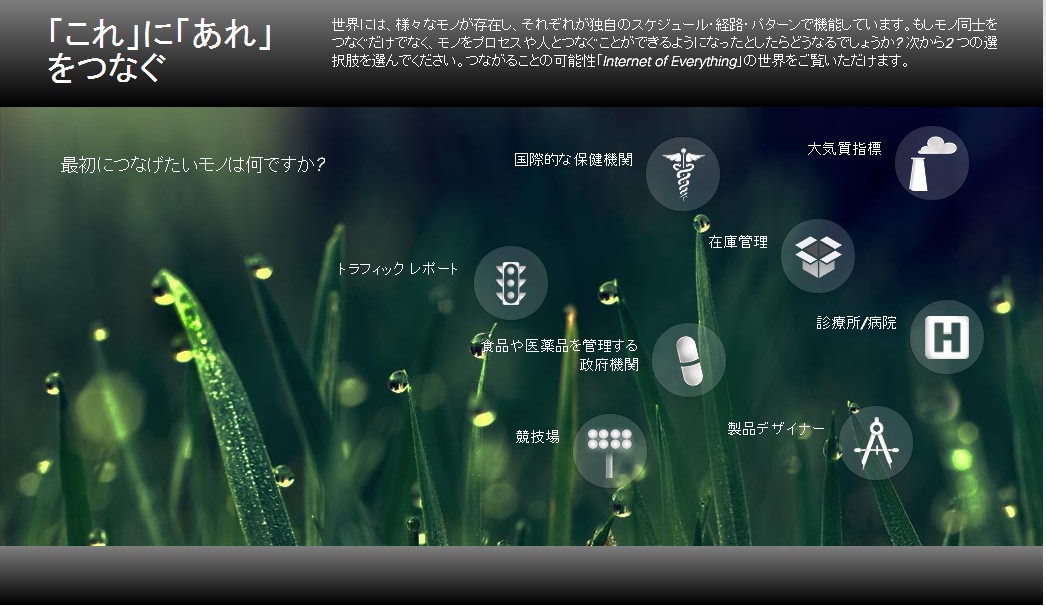Choose the 製品デザイナー label
This screenshot has height=606, width=1046.
pyautogui.click(x=776, y=428)
